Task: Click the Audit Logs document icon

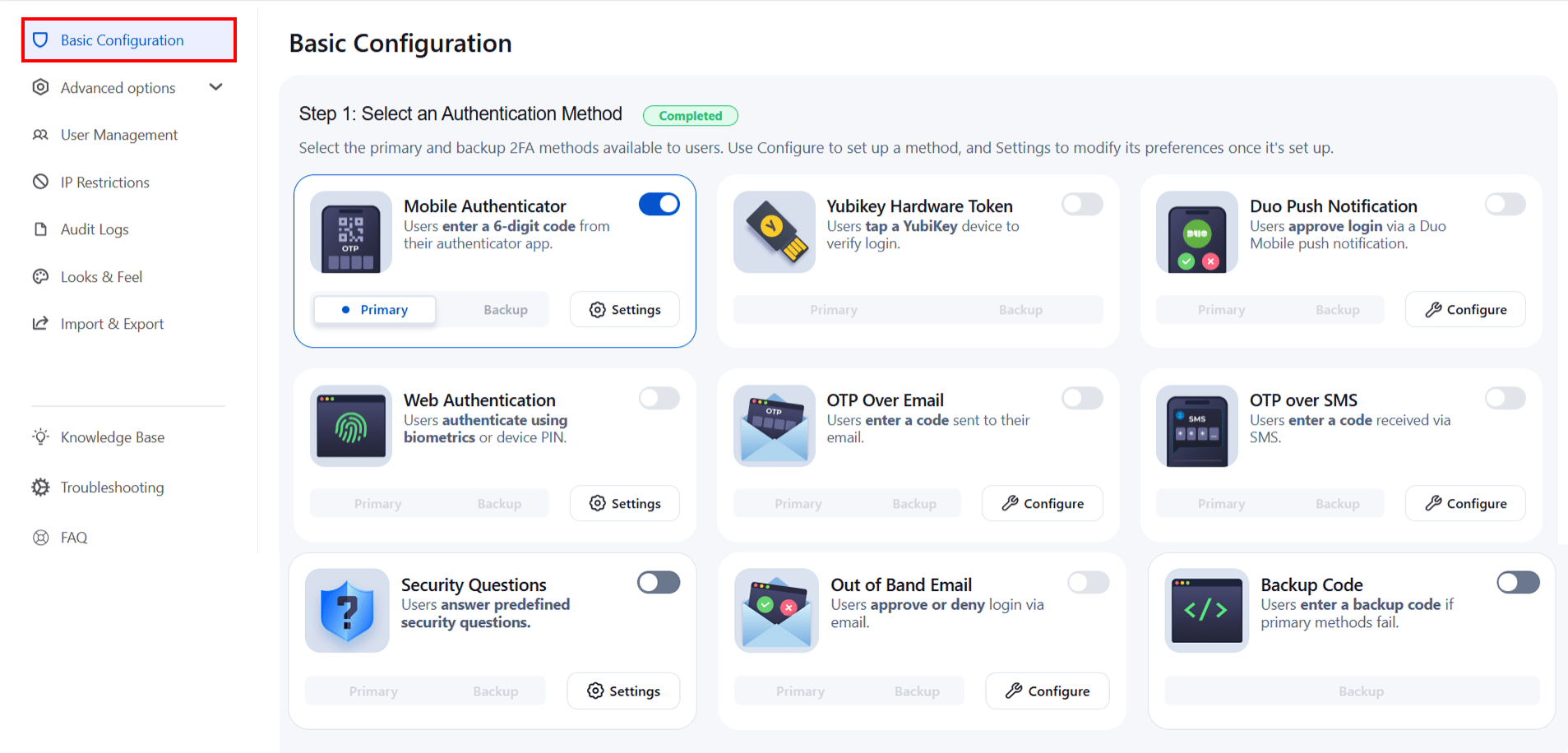Action: click(40, 229)
